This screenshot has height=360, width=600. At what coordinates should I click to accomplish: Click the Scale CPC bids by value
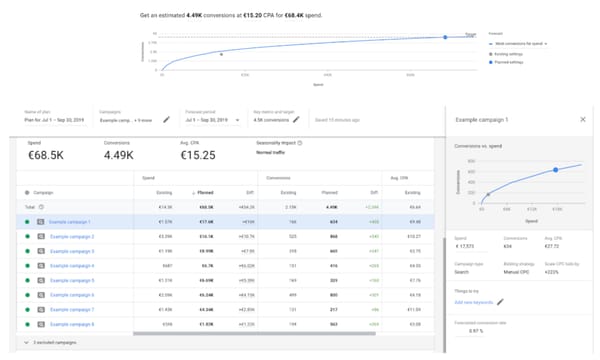[x=551, y=272]
